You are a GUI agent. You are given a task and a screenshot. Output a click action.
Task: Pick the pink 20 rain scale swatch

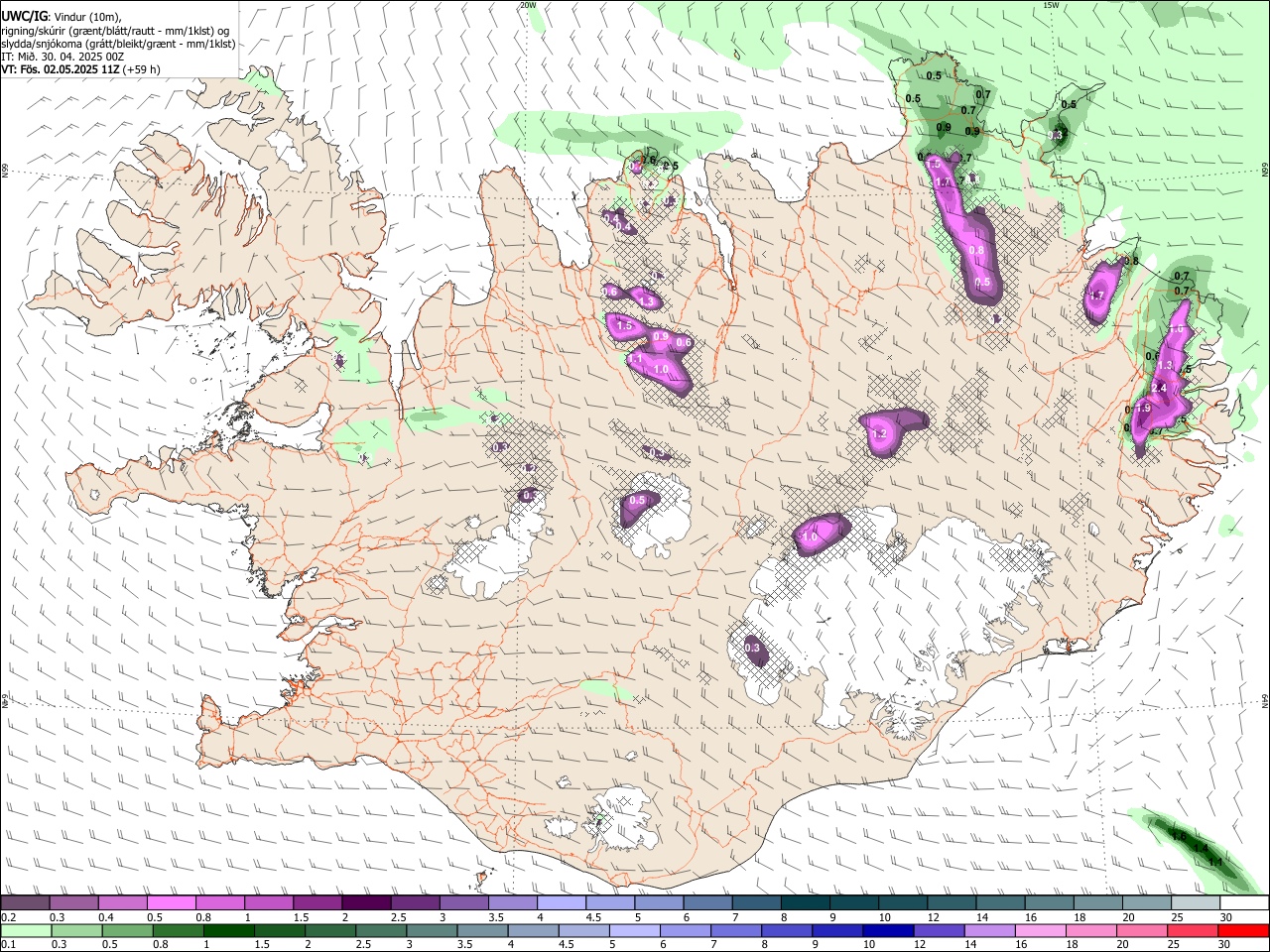click(x=1142, y=931)
